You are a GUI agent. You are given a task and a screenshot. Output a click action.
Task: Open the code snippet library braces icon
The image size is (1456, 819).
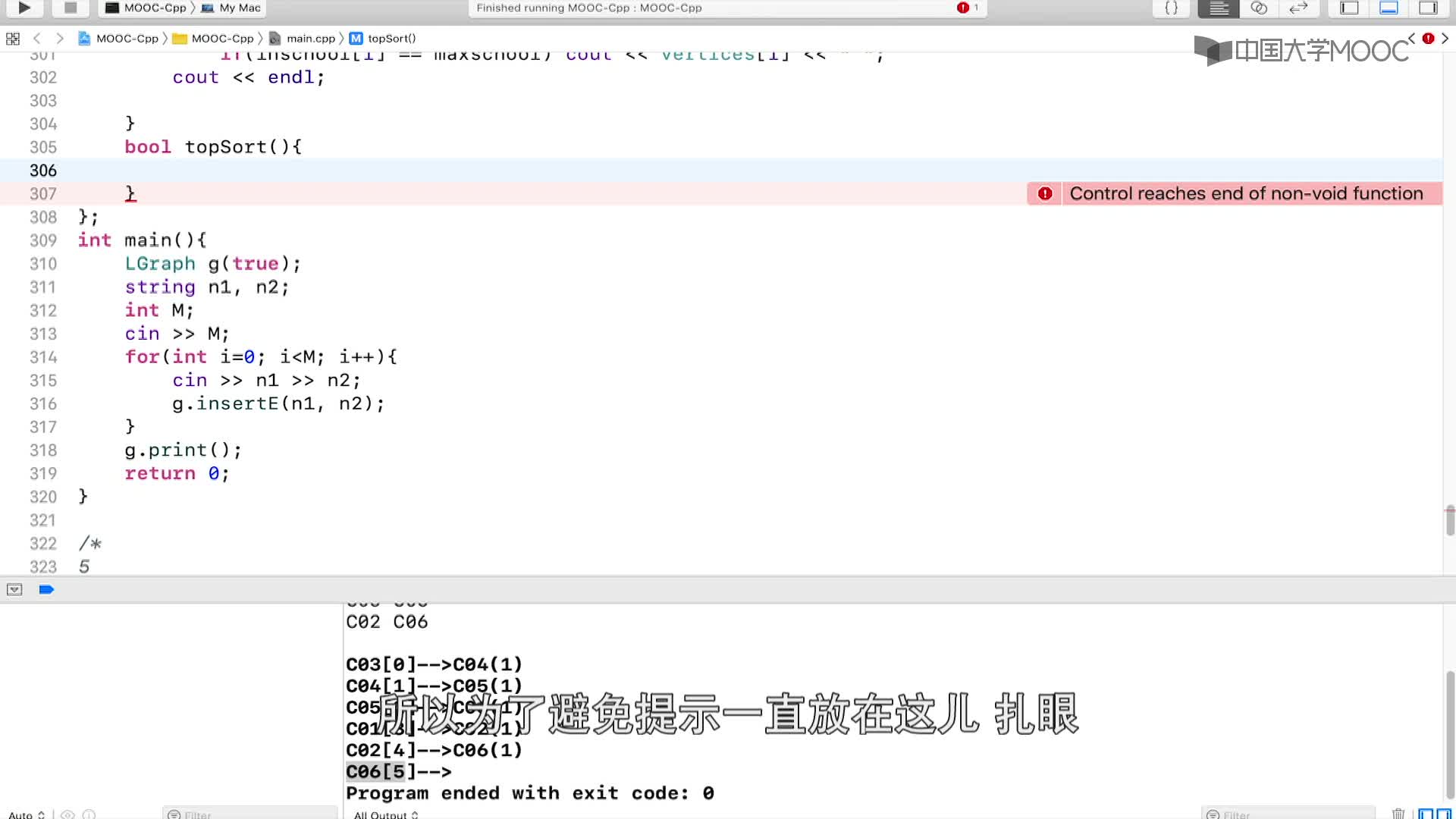pos(1172,8)
